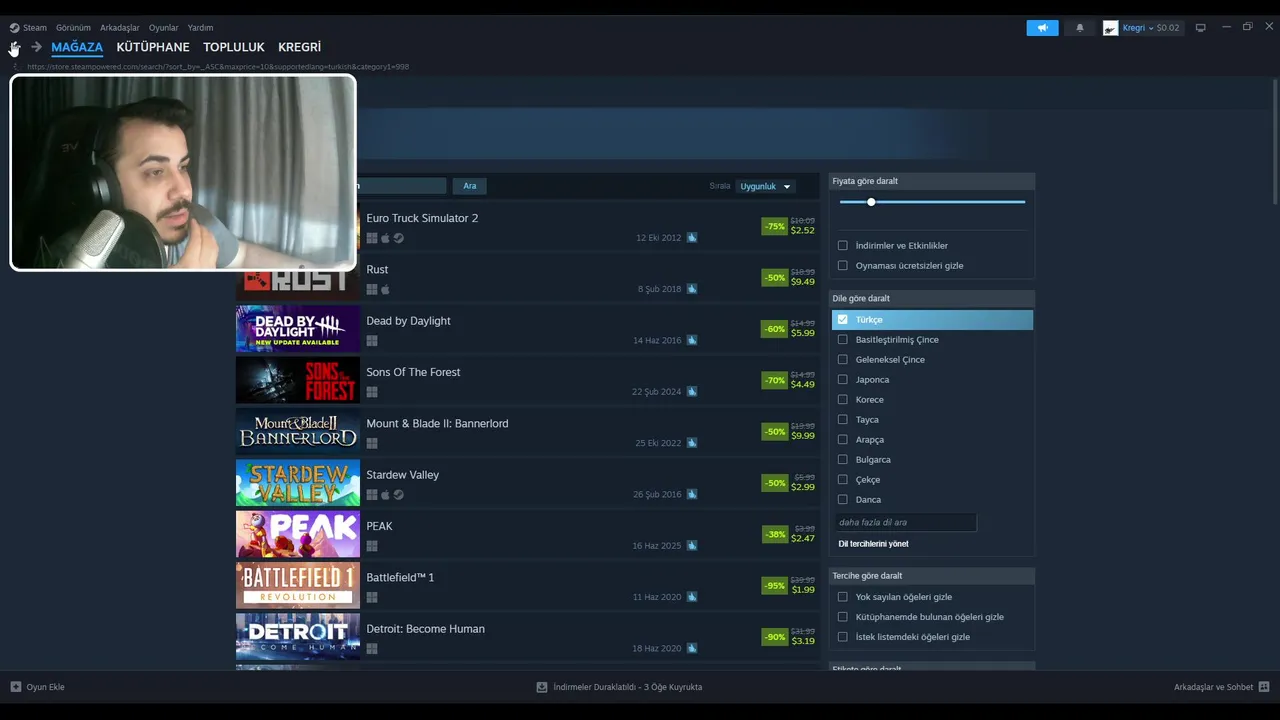This screenshot has height=720, width=1280.
Task: Click the price slider track right end
Action: click(1022, 202)
